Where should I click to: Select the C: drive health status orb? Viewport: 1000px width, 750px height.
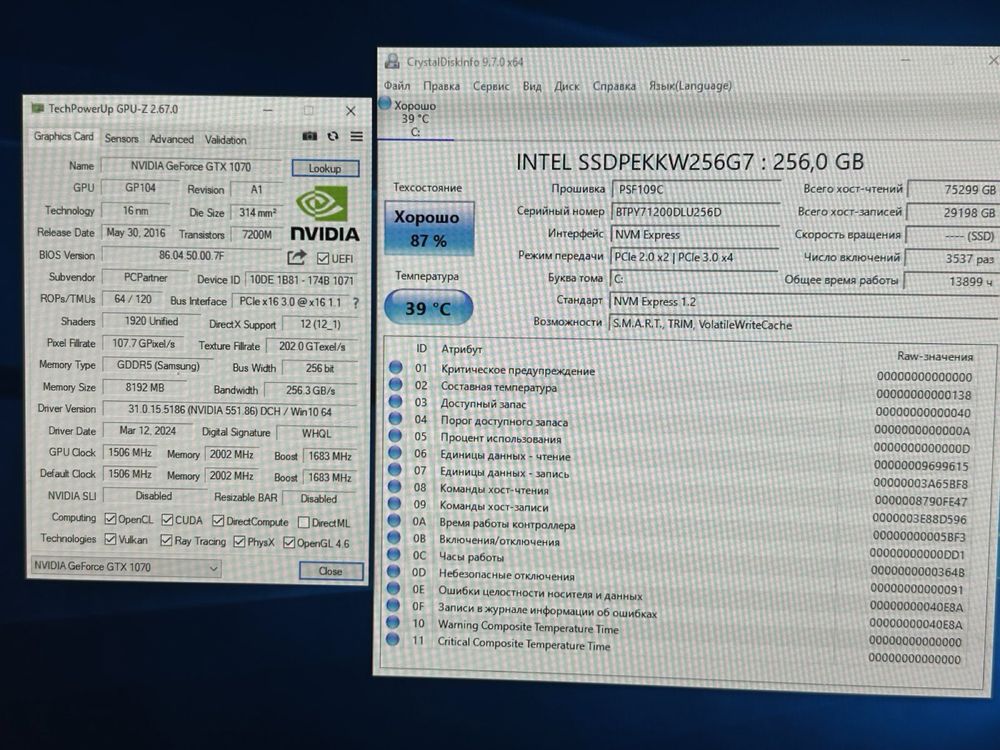pyautogui.click(x=385, y=103)
